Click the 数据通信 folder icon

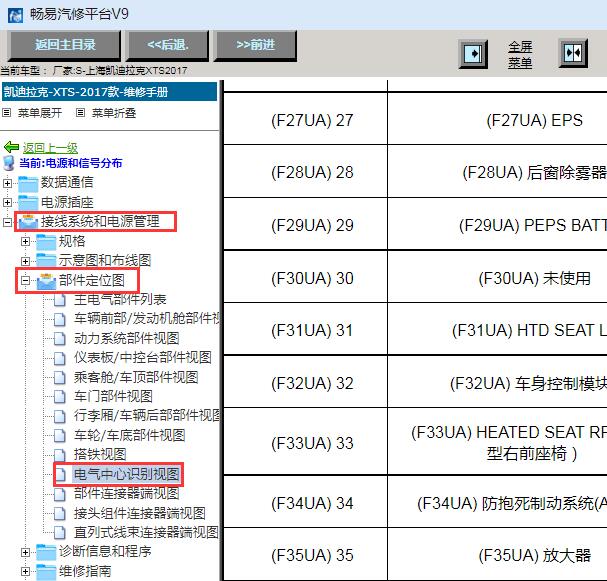[28, 183]
